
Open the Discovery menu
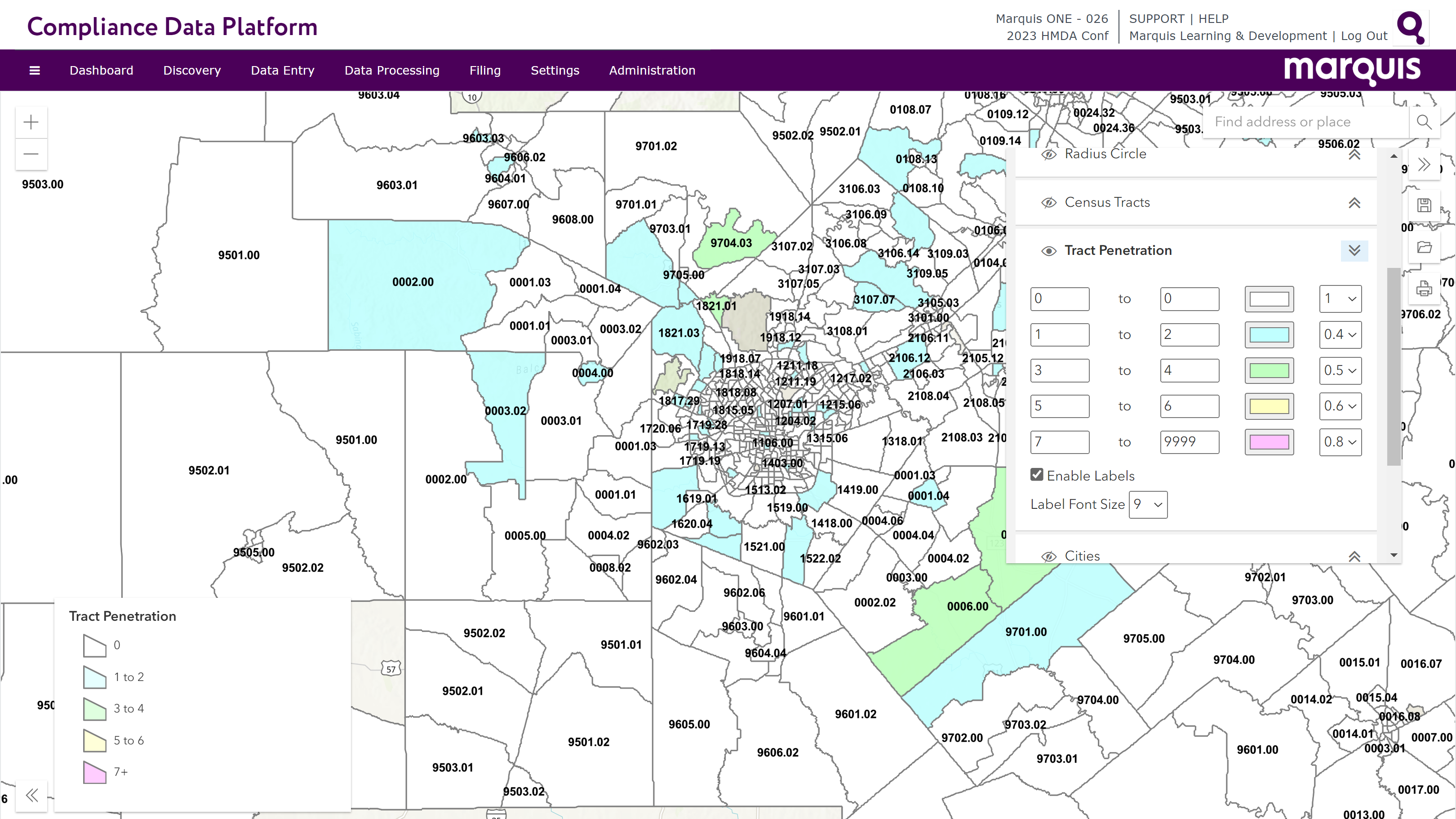(191, 71)
